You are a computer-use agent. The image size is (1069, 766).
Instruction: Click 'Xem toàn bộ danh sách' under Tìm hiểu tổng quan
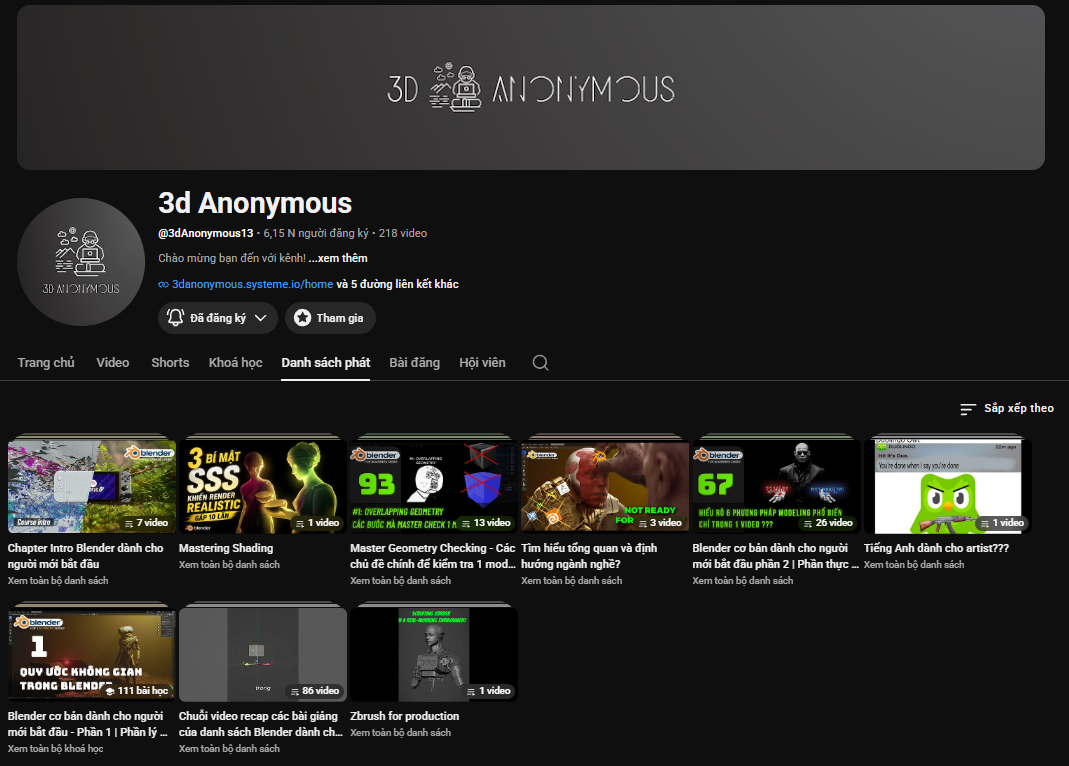(571, 581)
